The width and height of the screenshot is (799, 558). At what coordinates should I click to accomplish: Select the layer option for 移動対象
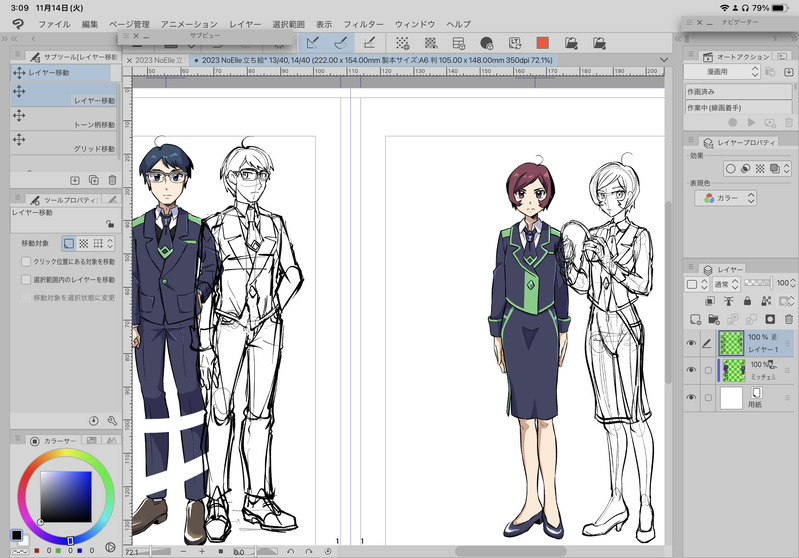click(69, 243)
